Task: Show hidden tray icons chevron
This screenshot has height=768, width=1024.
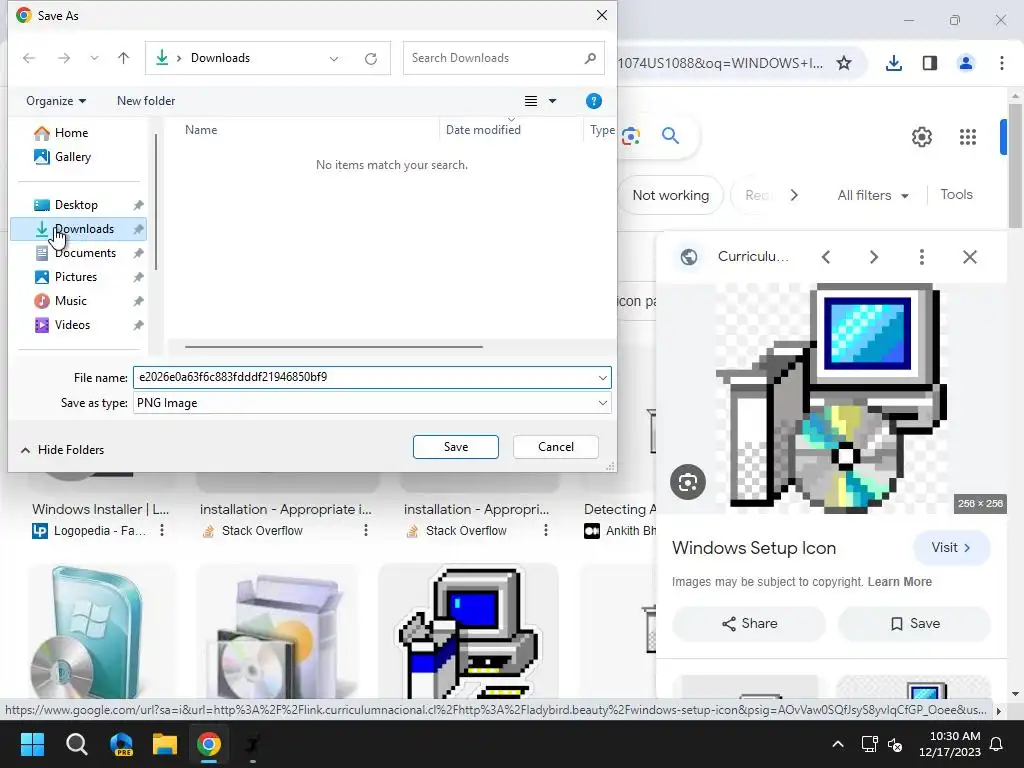Action: point(838,744)
